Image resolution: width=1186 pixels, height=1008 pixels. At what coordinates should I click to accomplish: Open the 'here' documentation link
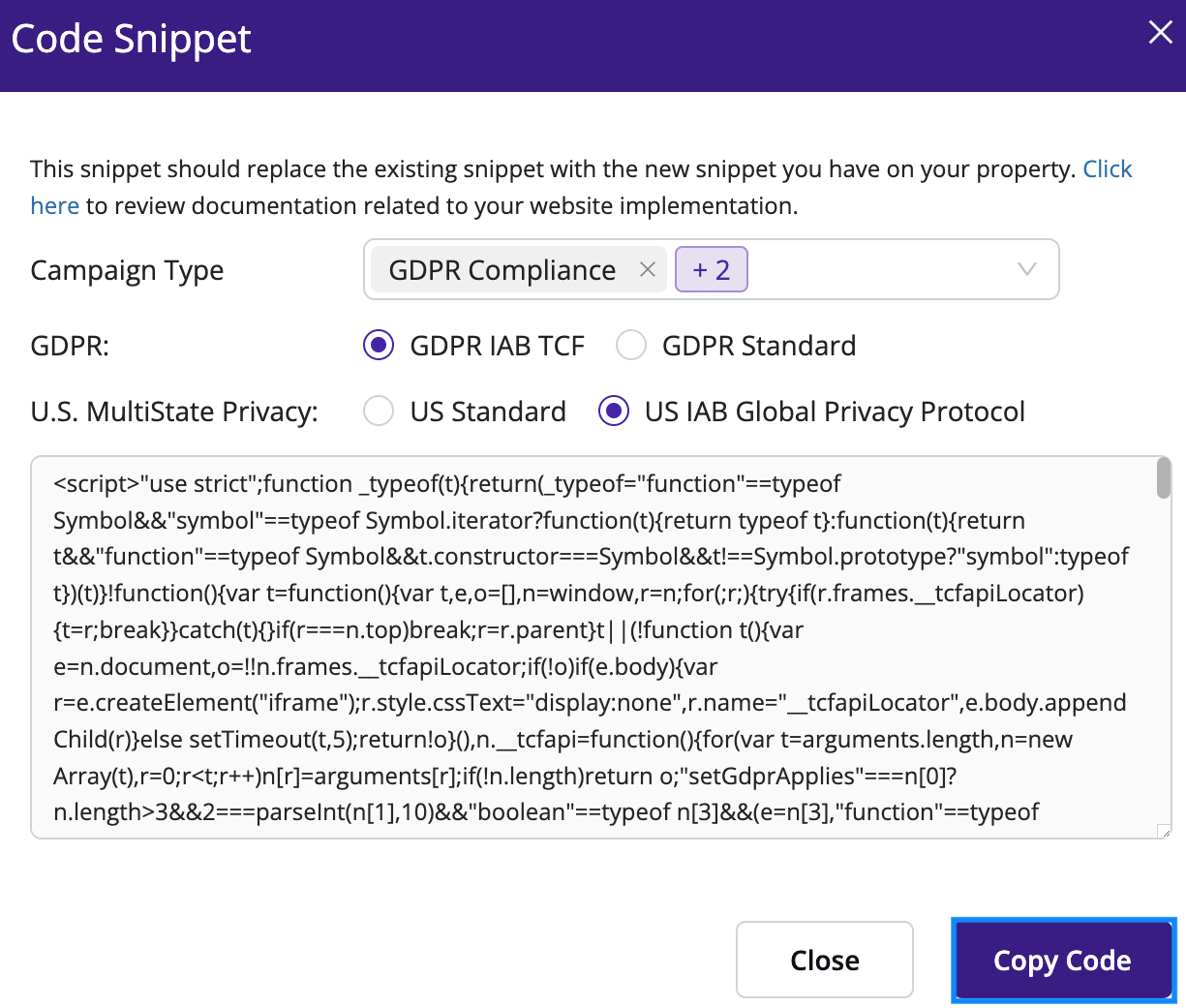coord(55,205)
